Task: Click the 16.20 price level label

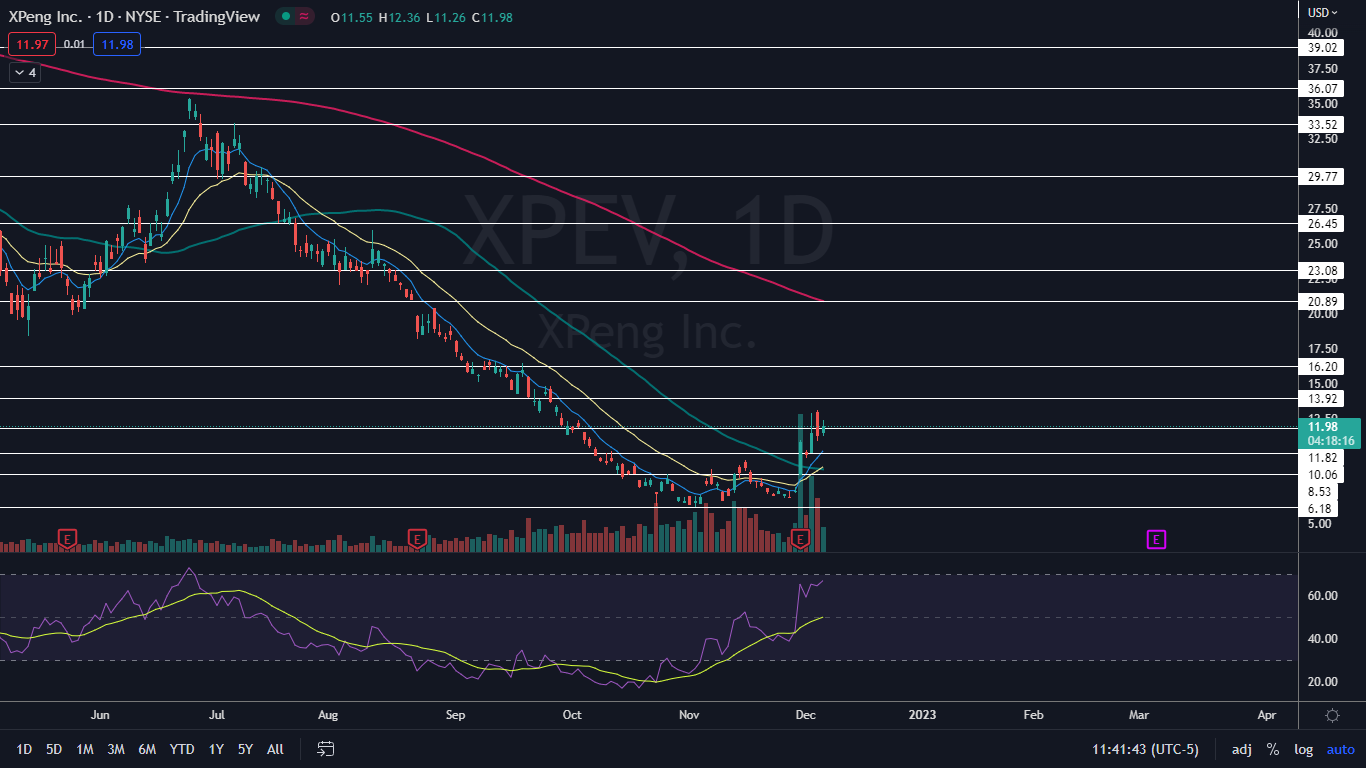Action: point(1323,367)
